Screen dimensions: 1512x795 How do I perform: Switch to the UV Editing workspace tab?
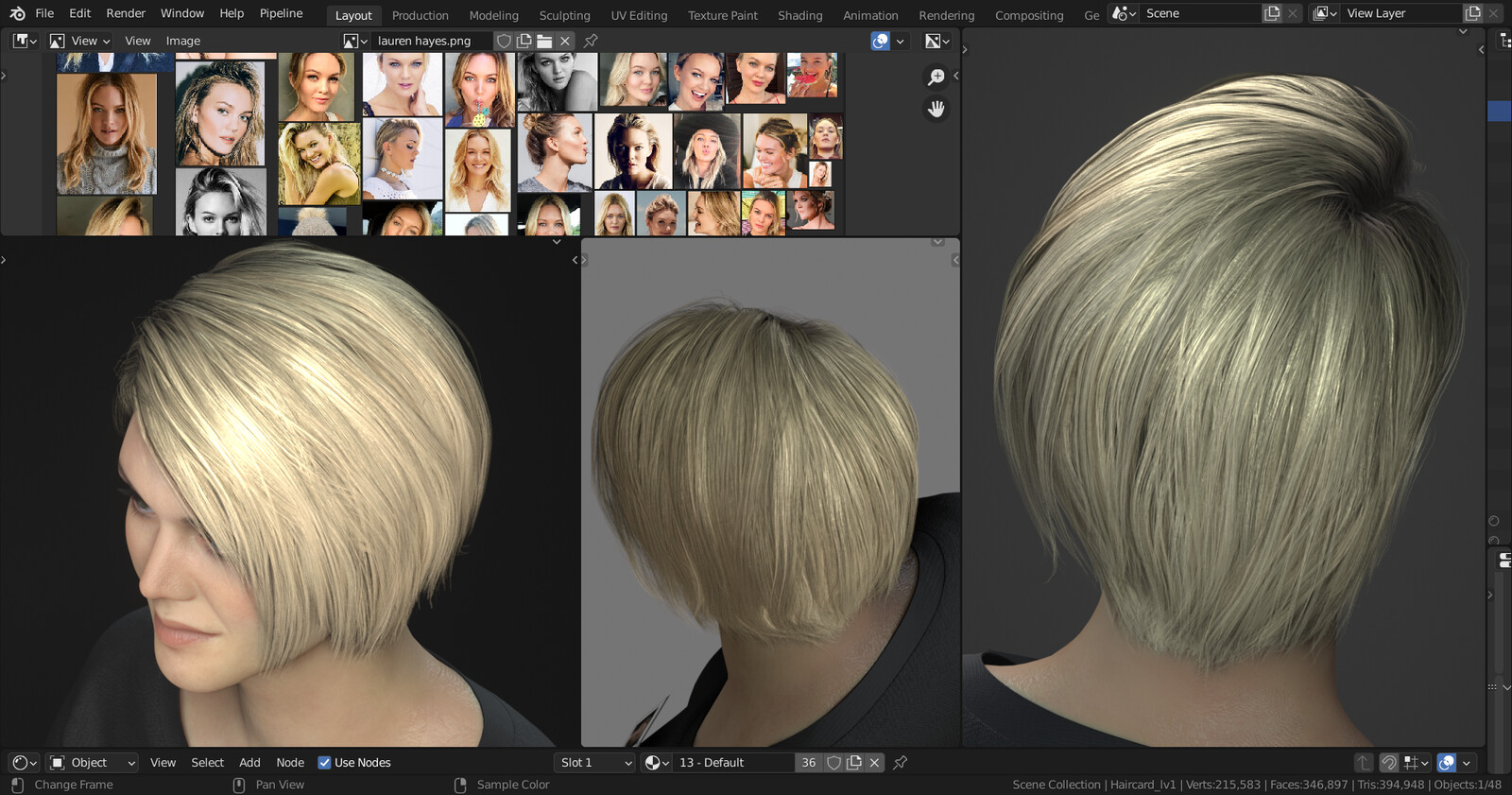coord(639,15)
